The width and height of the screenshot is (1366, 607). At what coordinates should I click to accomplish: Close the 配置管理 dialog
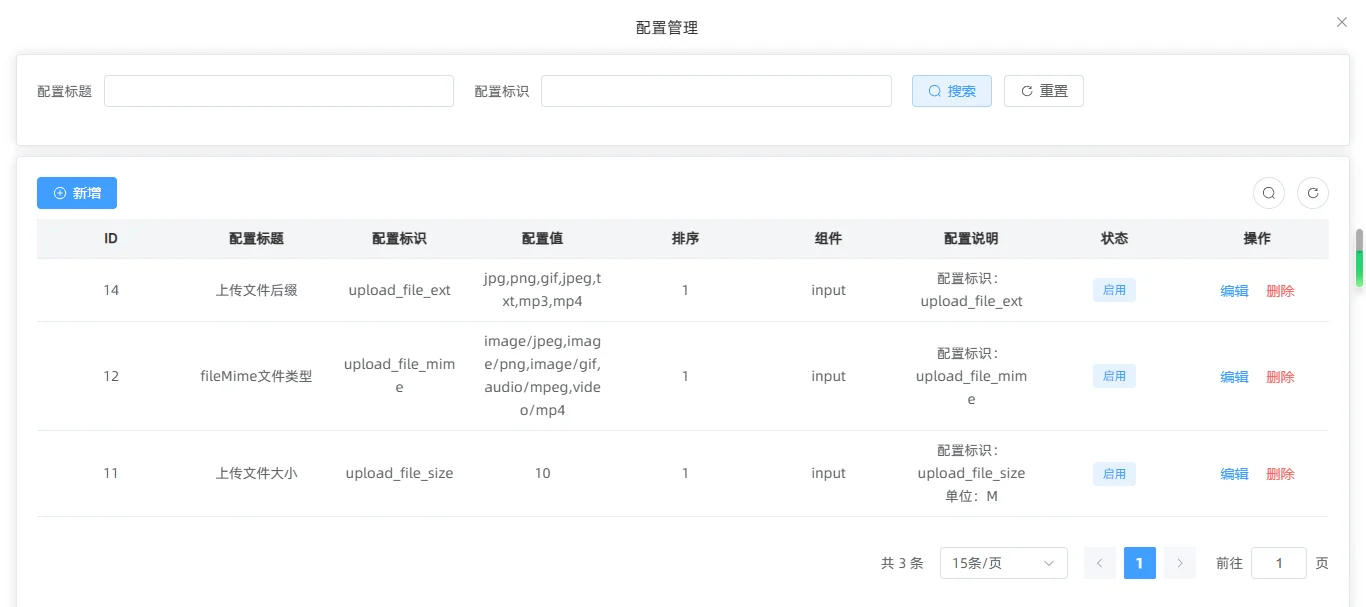tap(1341, 21)
